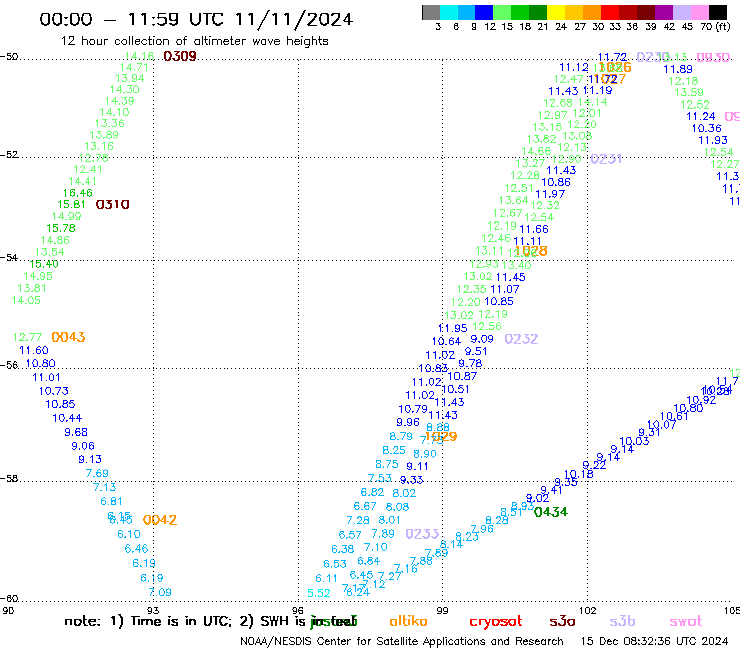Click the lavender 0231 time label
740x650 pixels.
(606, 159)
